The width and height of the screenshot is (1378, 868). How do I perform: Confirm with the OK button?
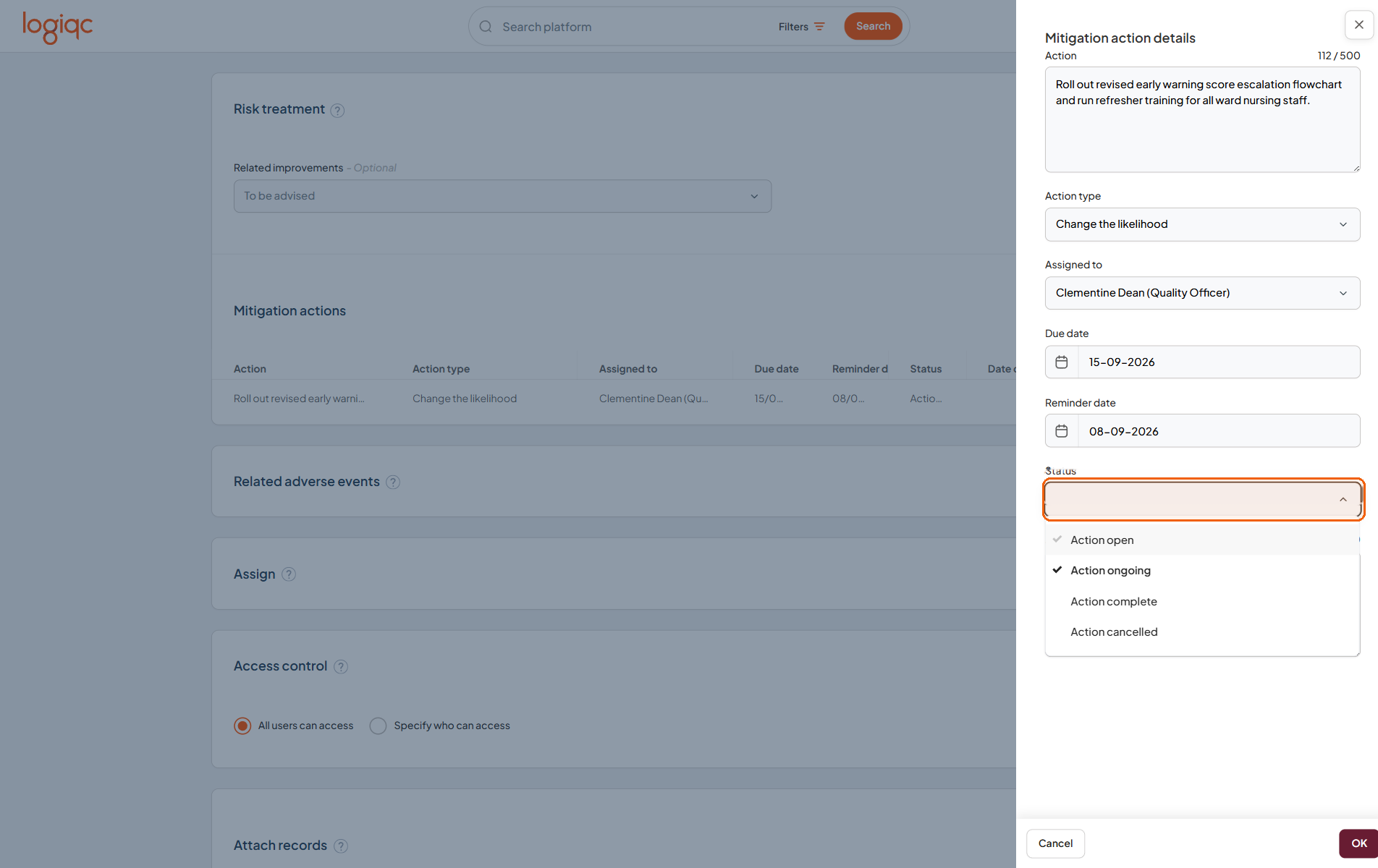[x=1358, y=843]
